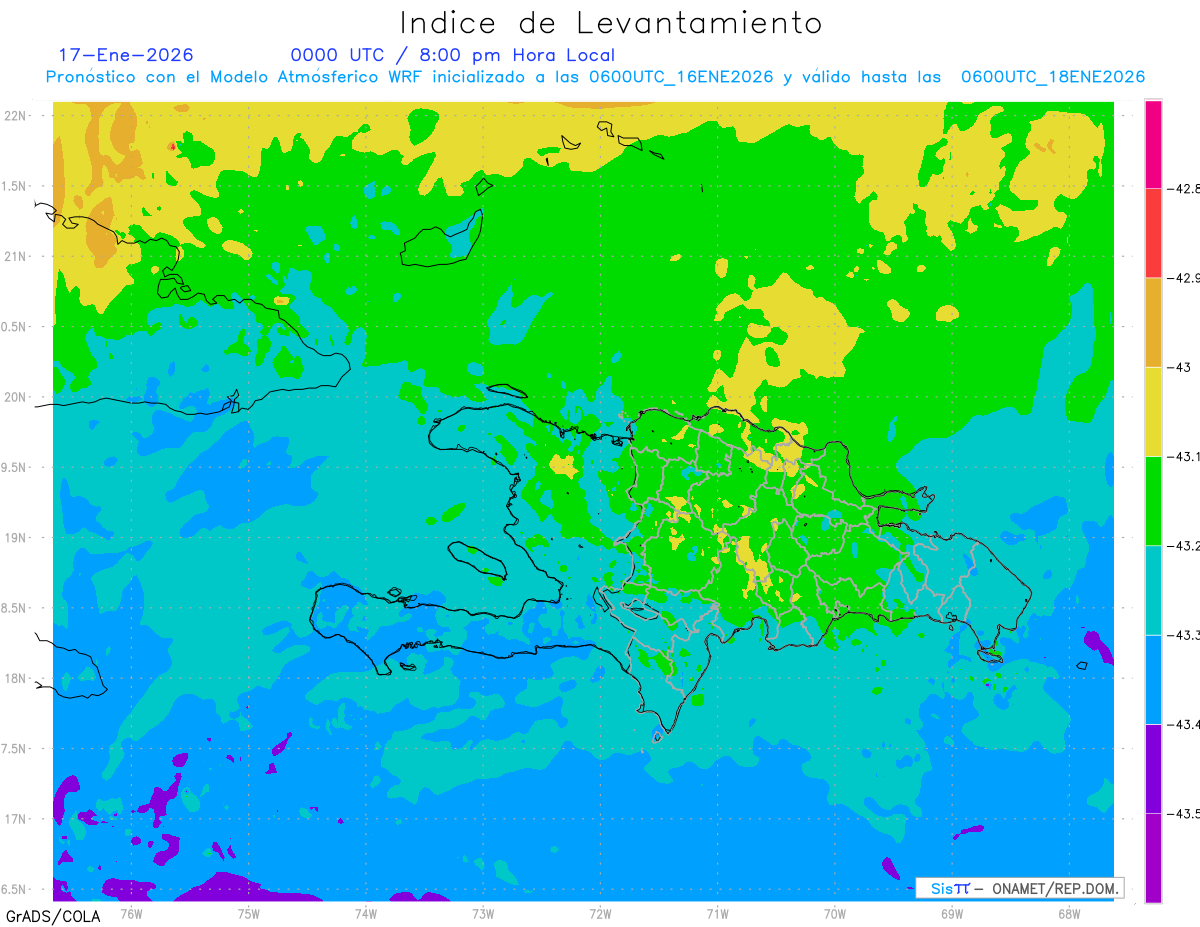Click the 'Indice de Levantamiento' title
Viewport: 1200px width, 927px height.
pyautogui.click(x=611, y=23)
